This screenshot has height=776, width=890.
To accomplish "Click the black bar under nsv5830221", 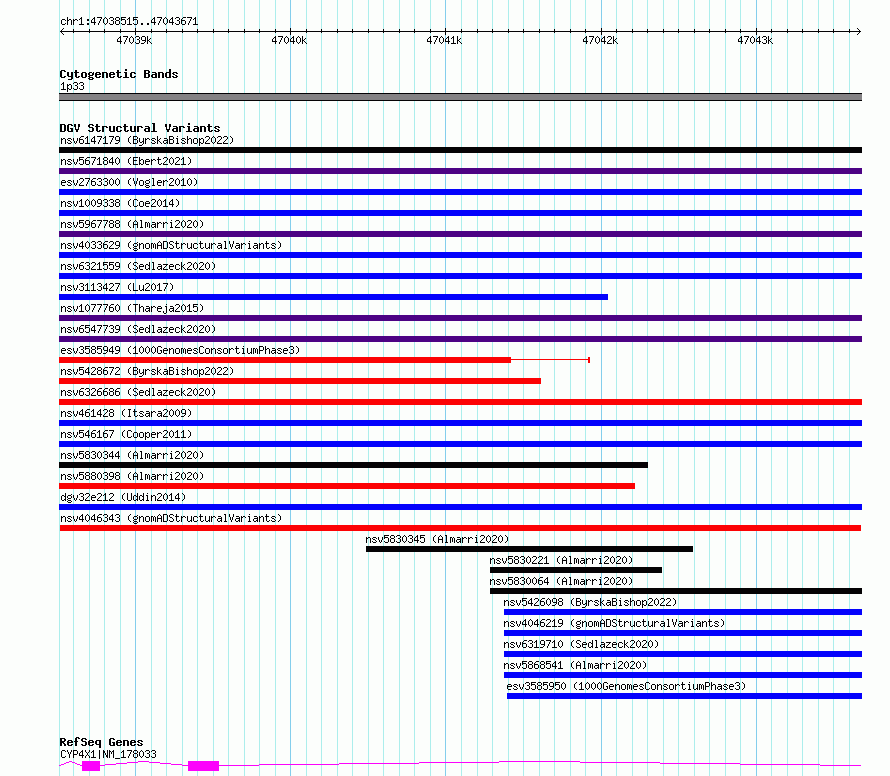I will click(x=576, y=570).
